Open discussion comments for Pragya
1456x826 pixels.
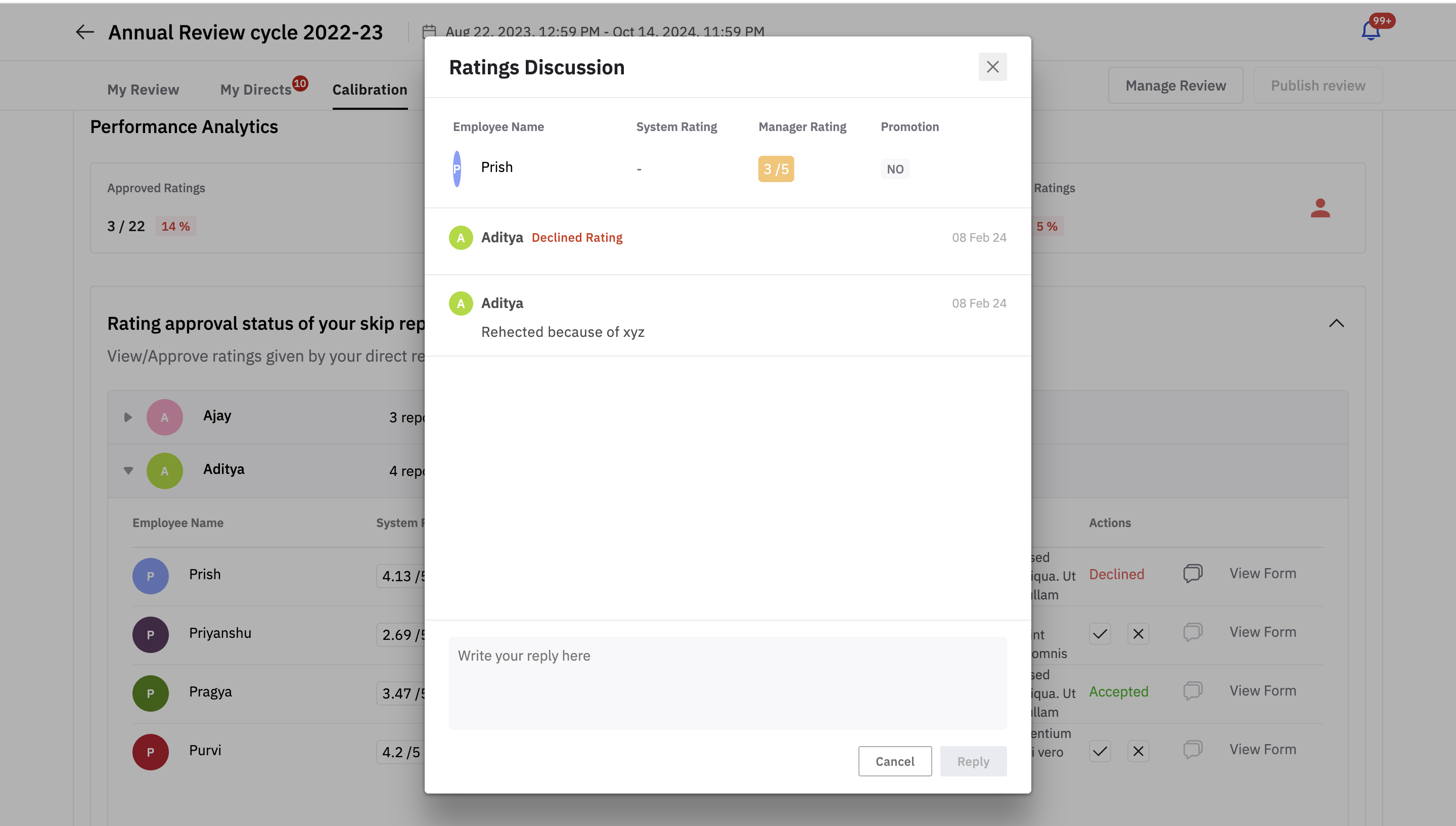click(1193, 690)
